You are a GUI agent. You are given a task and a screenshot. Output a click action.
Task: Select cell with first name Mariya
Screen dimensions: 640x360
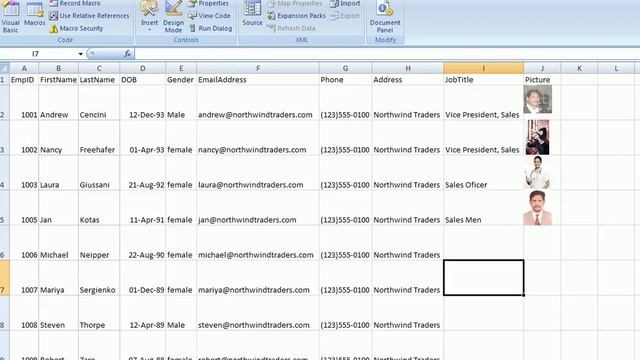coord(58,278)
